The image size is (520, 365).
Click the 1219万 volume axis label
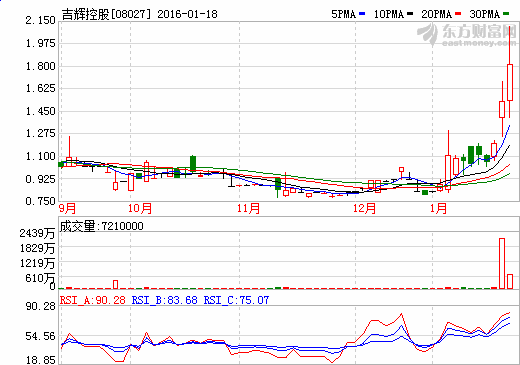point(37,263)
